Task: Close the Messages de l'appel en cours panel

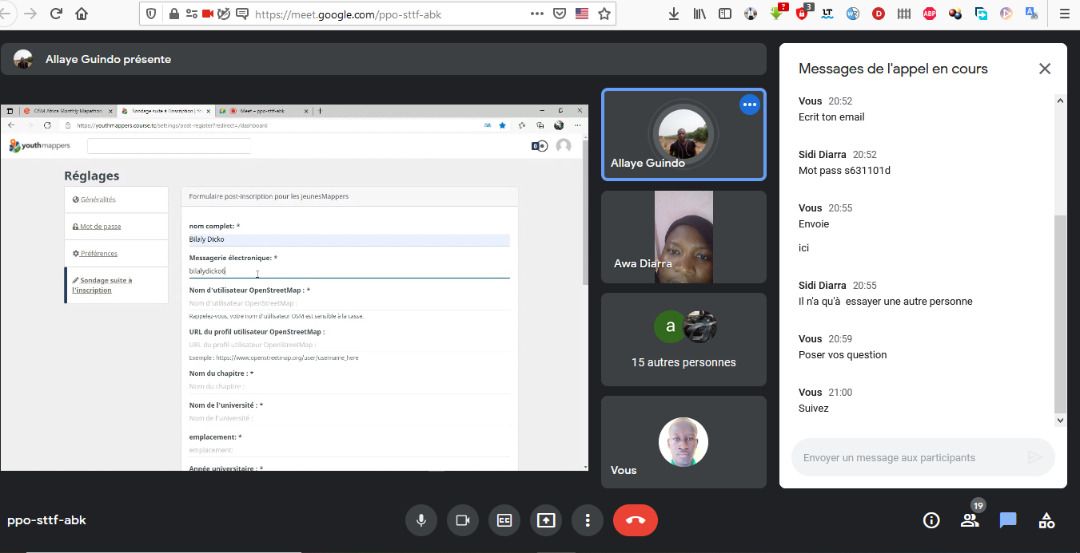Action: (x=1045, y=69)
